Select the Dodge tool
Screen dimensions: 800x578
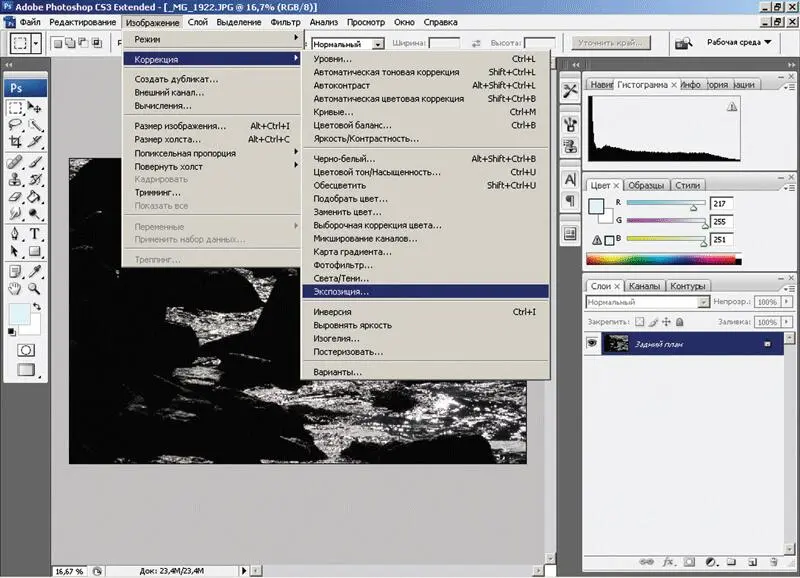[34, 214]
